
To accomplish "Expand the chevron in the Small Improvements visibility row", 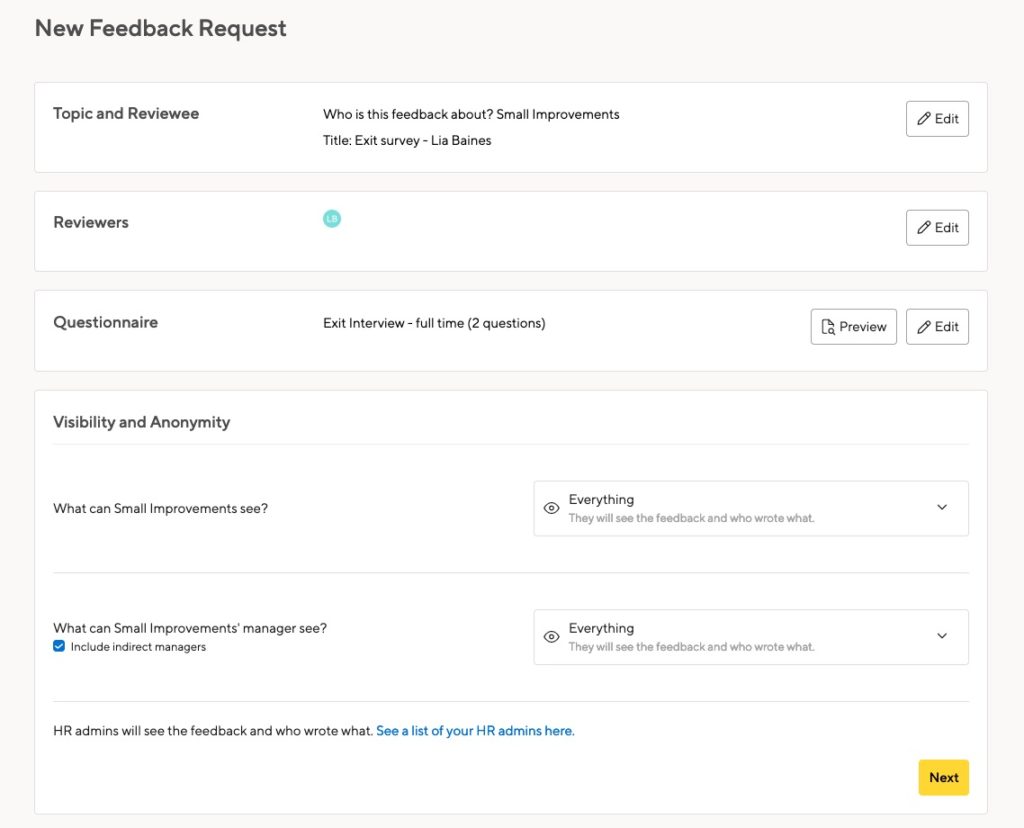I will [x=942, y=507].
